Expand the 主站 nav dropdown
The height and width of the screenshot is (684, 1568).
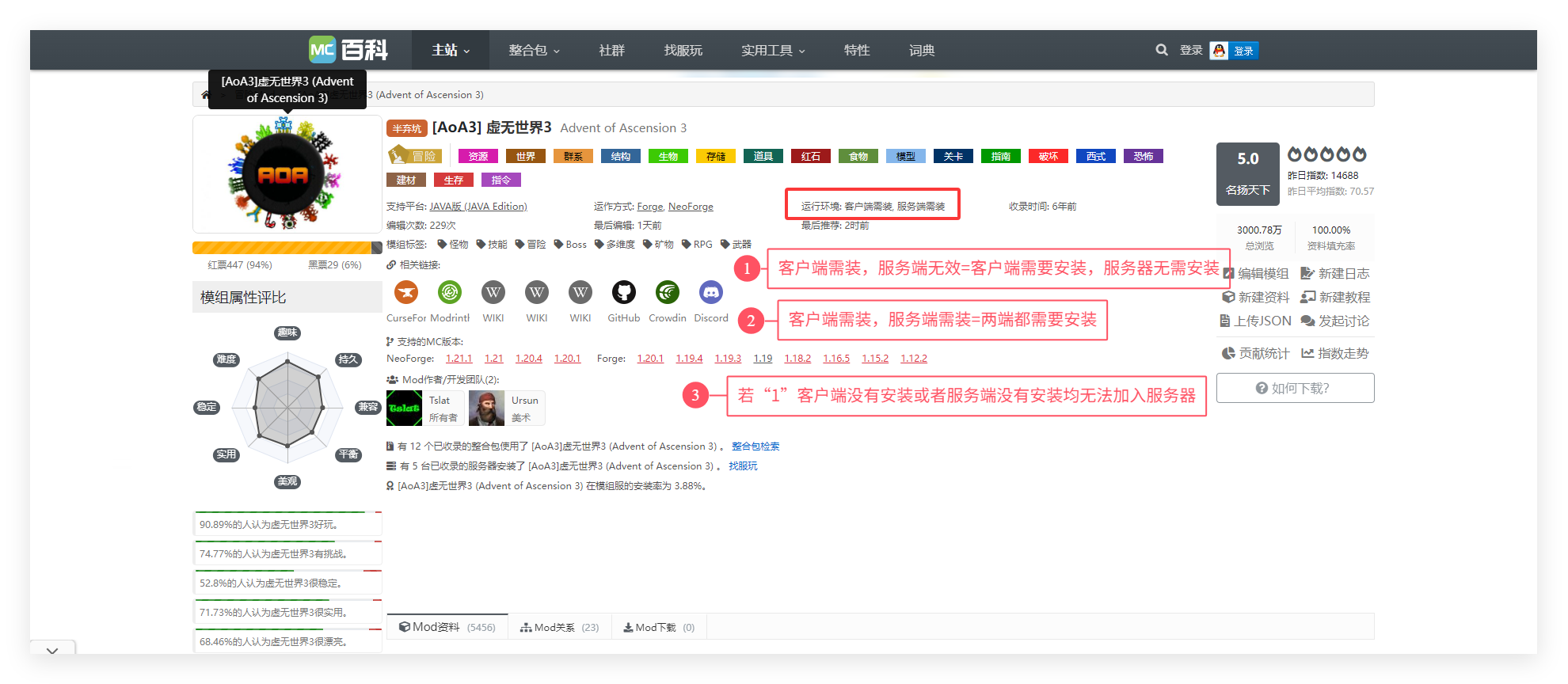[451, 50]
